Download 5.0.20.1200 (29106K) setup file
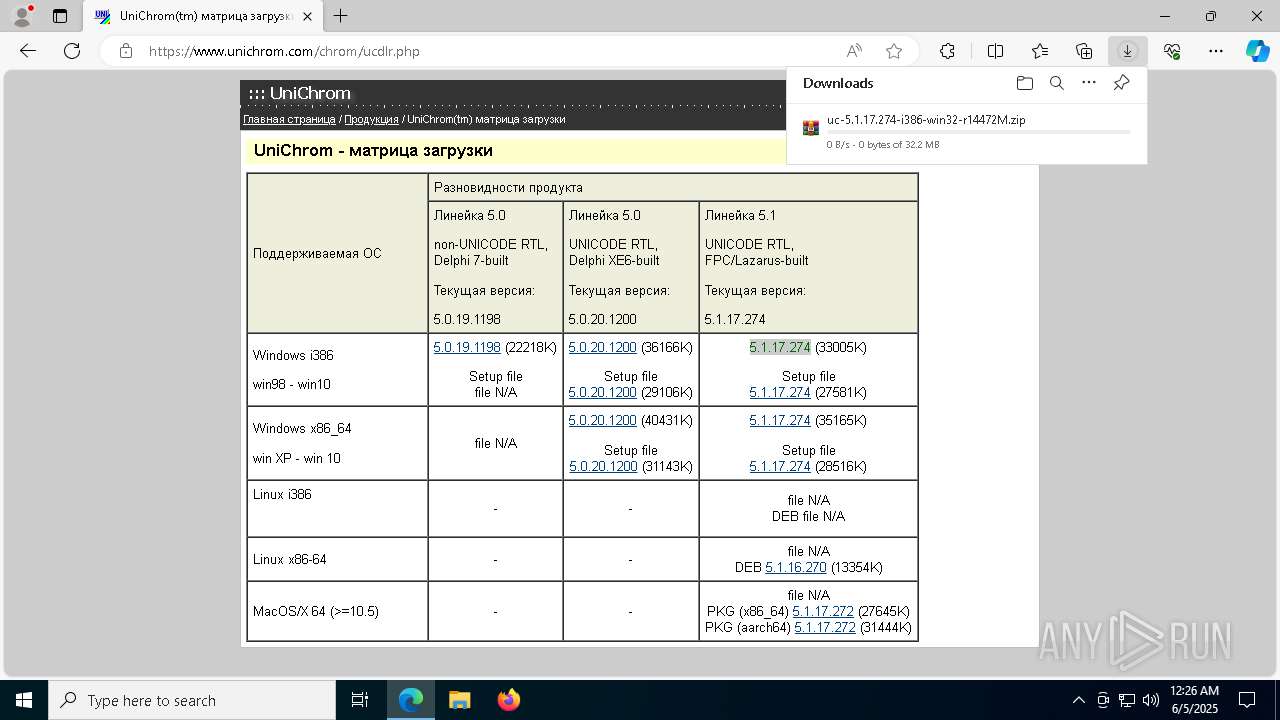1280x720 pixels. [x=602, y=392]
